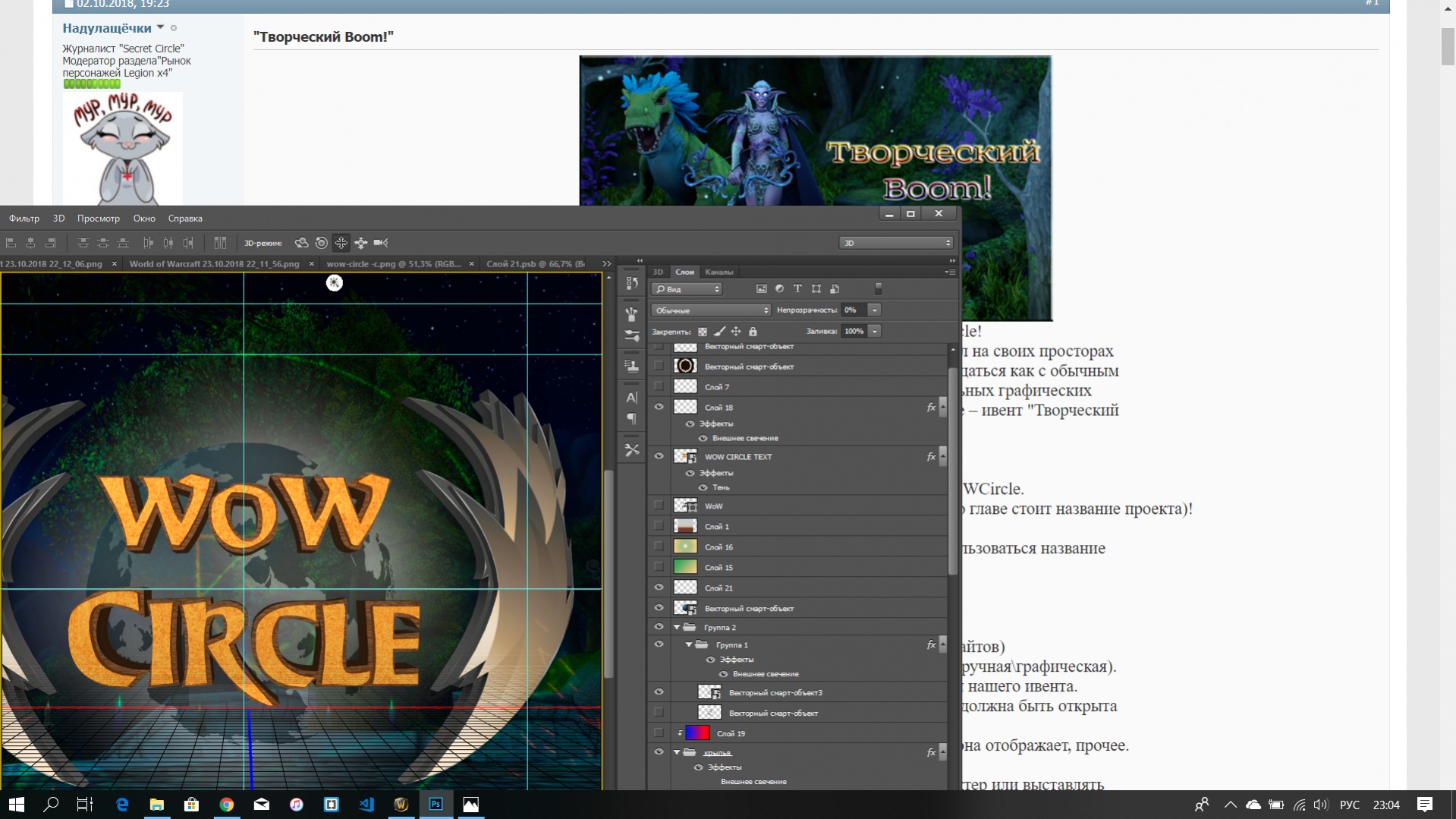Click the 3D video camera scale icon
The height and width of the screenshot is (819, 1456).
click(x=381, y=243)
